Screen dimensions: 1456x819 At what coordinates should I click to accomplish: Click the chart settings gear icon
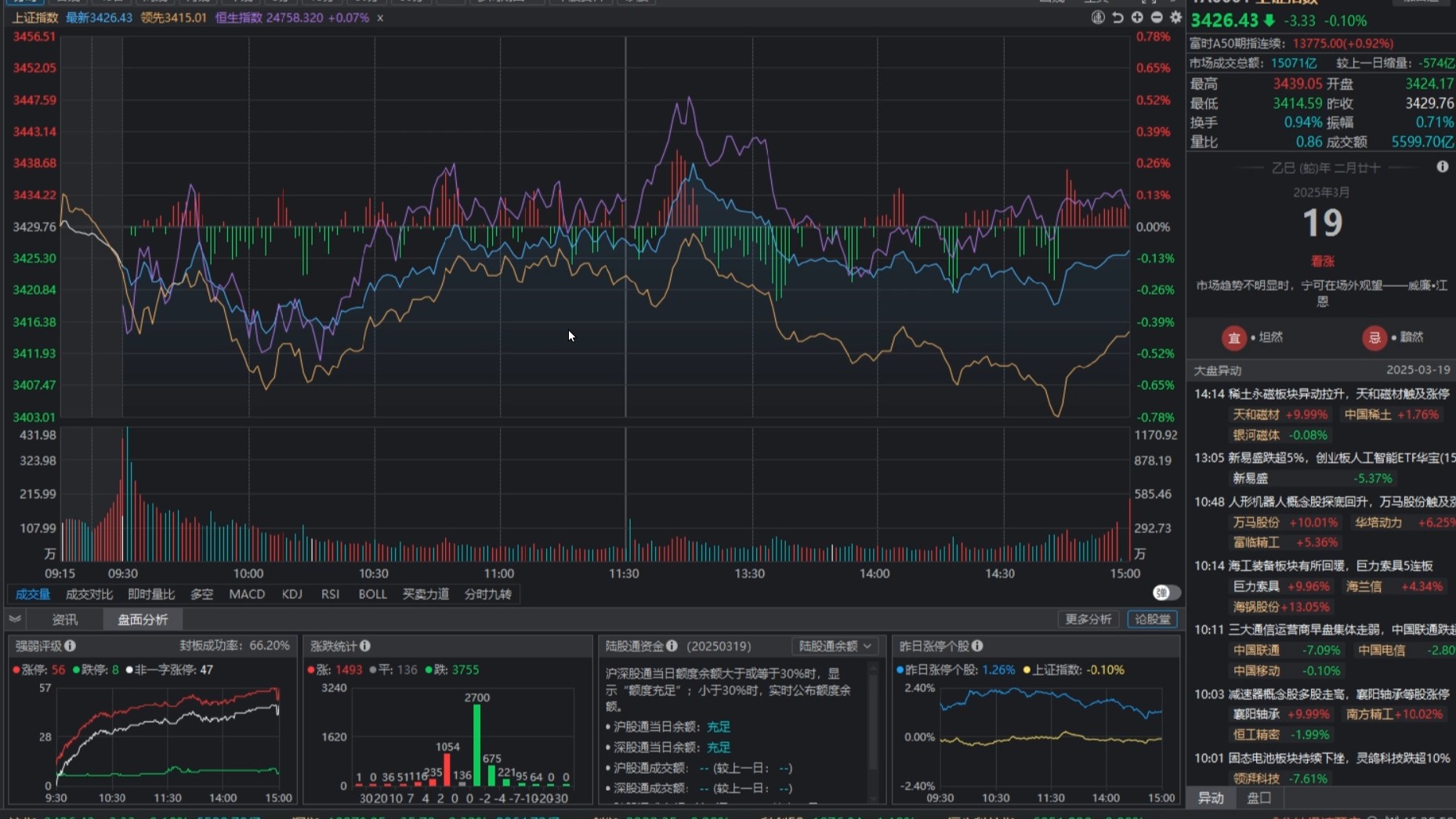coord(1175,17)
